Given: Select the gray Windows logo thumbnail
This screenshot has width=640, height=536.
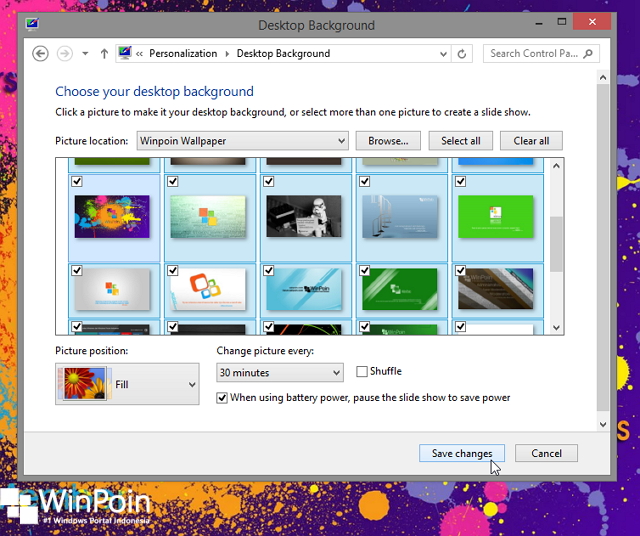Looking at the screenshot, I should (112, 289).
